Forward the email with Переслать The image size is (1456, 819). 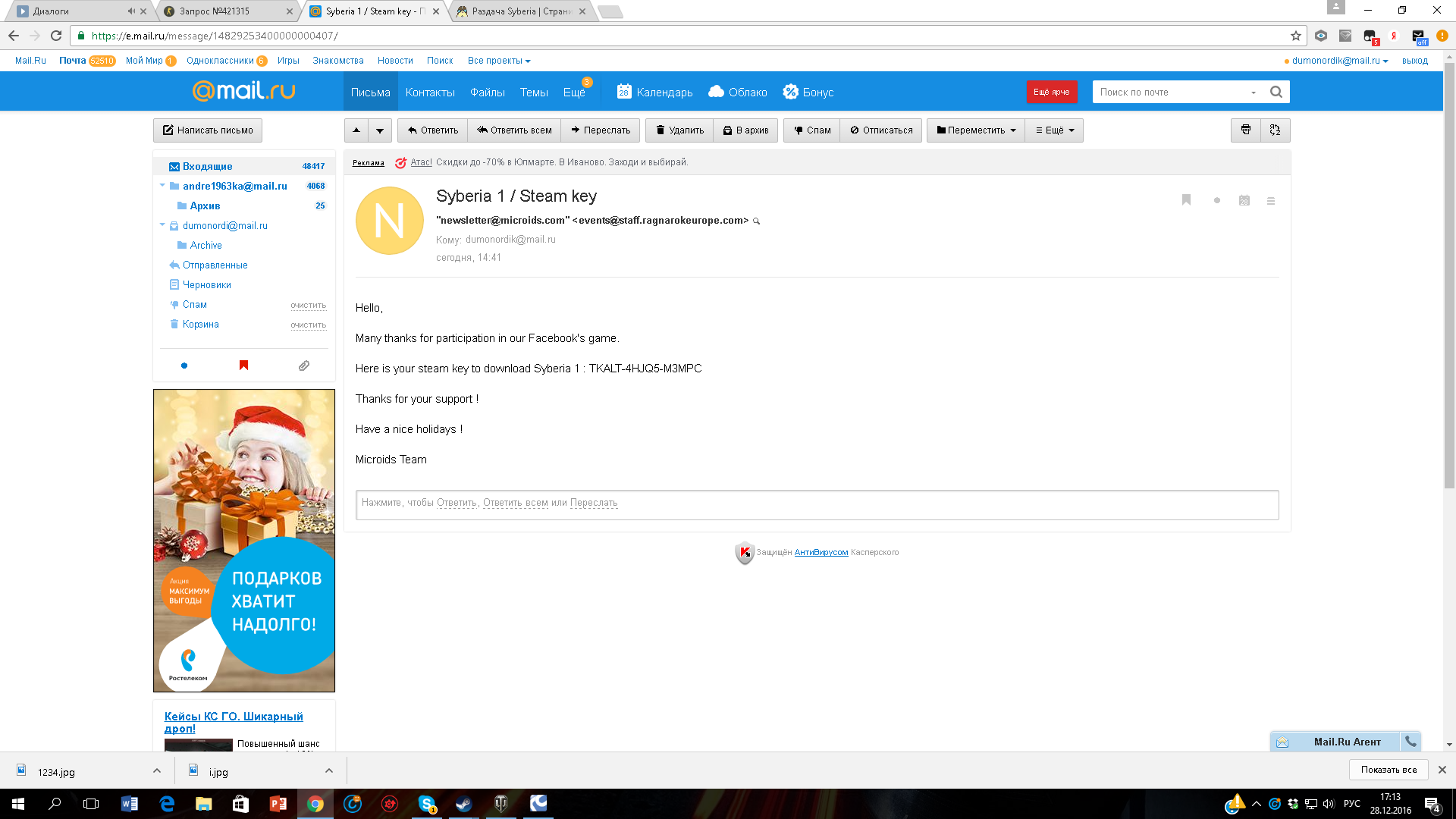[x=601, y=130]
